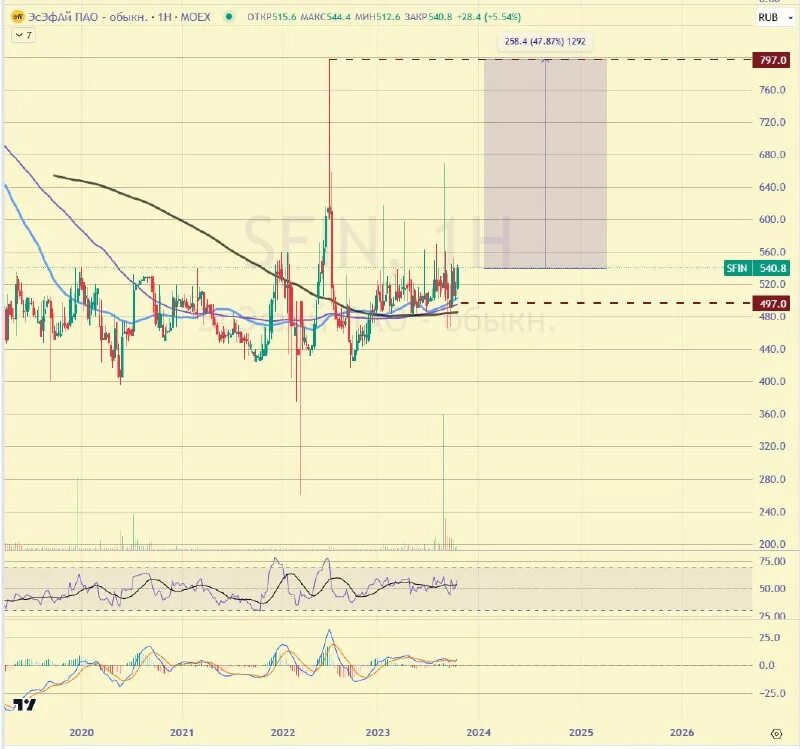This screenshot has height=749, width=800.
Task: Click the 2026 label on time axis
Action: pyautogui.click(x=682, y=733)
